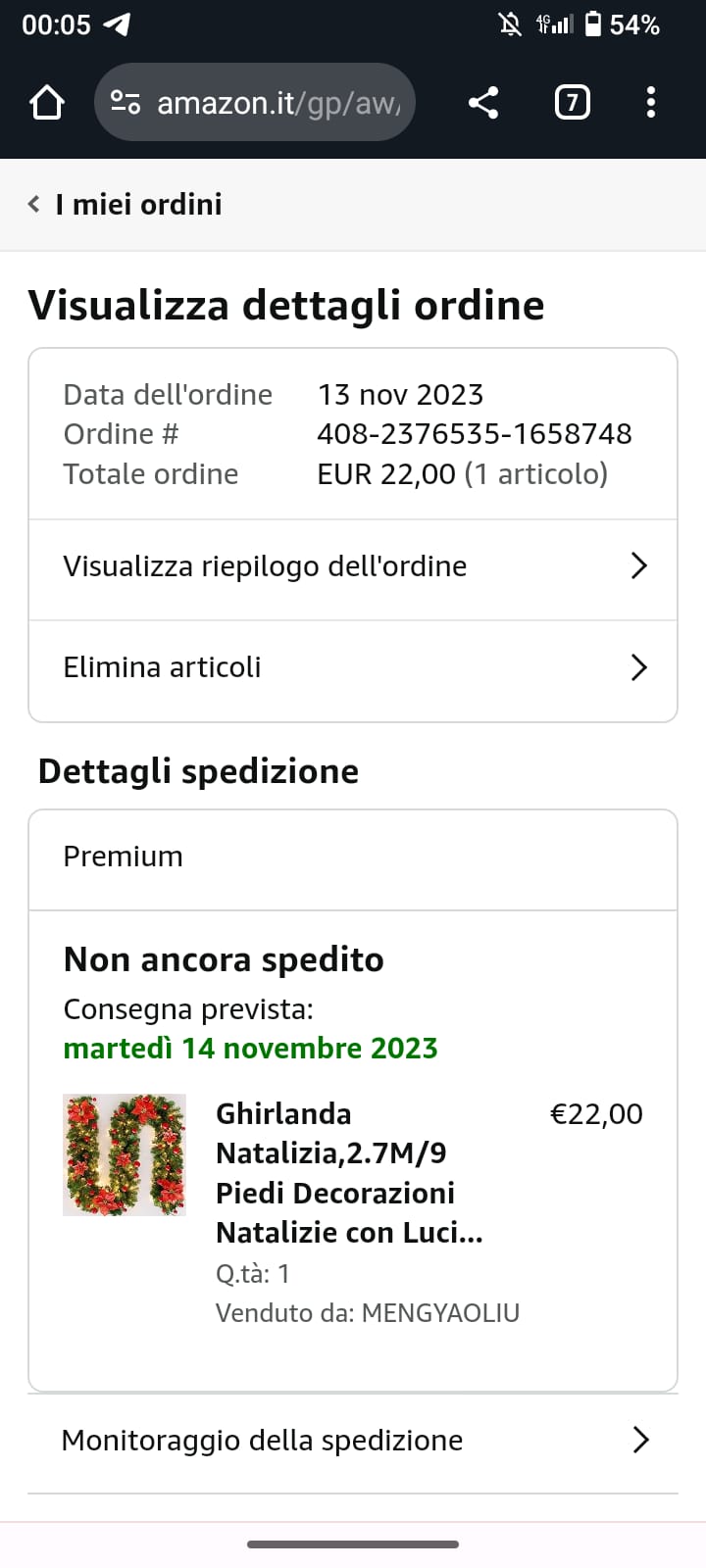706x1568 pixels.
Task: Open the Christmas garland product thumbnail
Action: pyautogui.click(x=124, y=1154)
